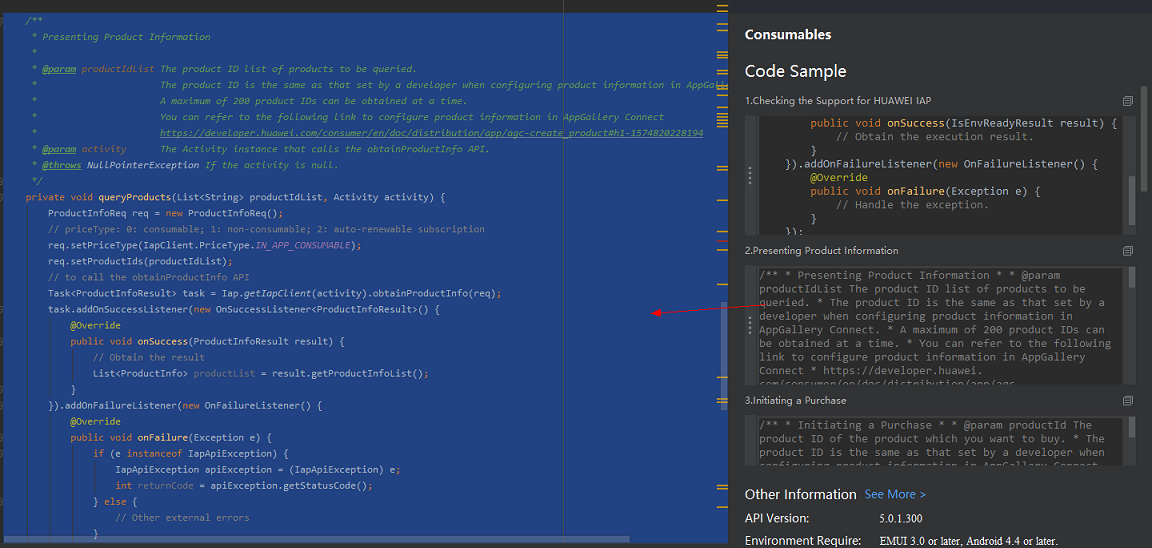This screenshot has width=1152, height=548.
Task: Click the priceType comment line
Action: (266, 229)
